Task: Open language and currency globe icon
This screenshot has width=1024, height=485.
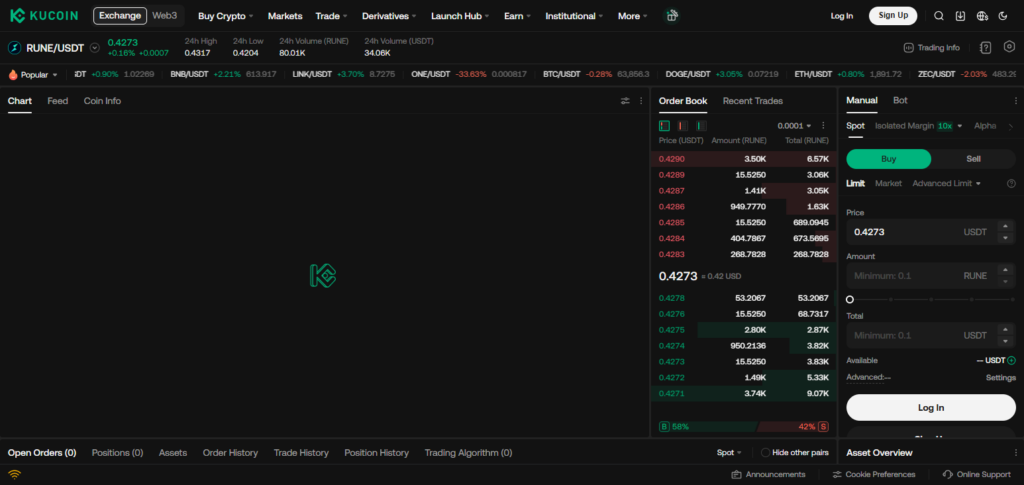Action: tap(982, 16)
